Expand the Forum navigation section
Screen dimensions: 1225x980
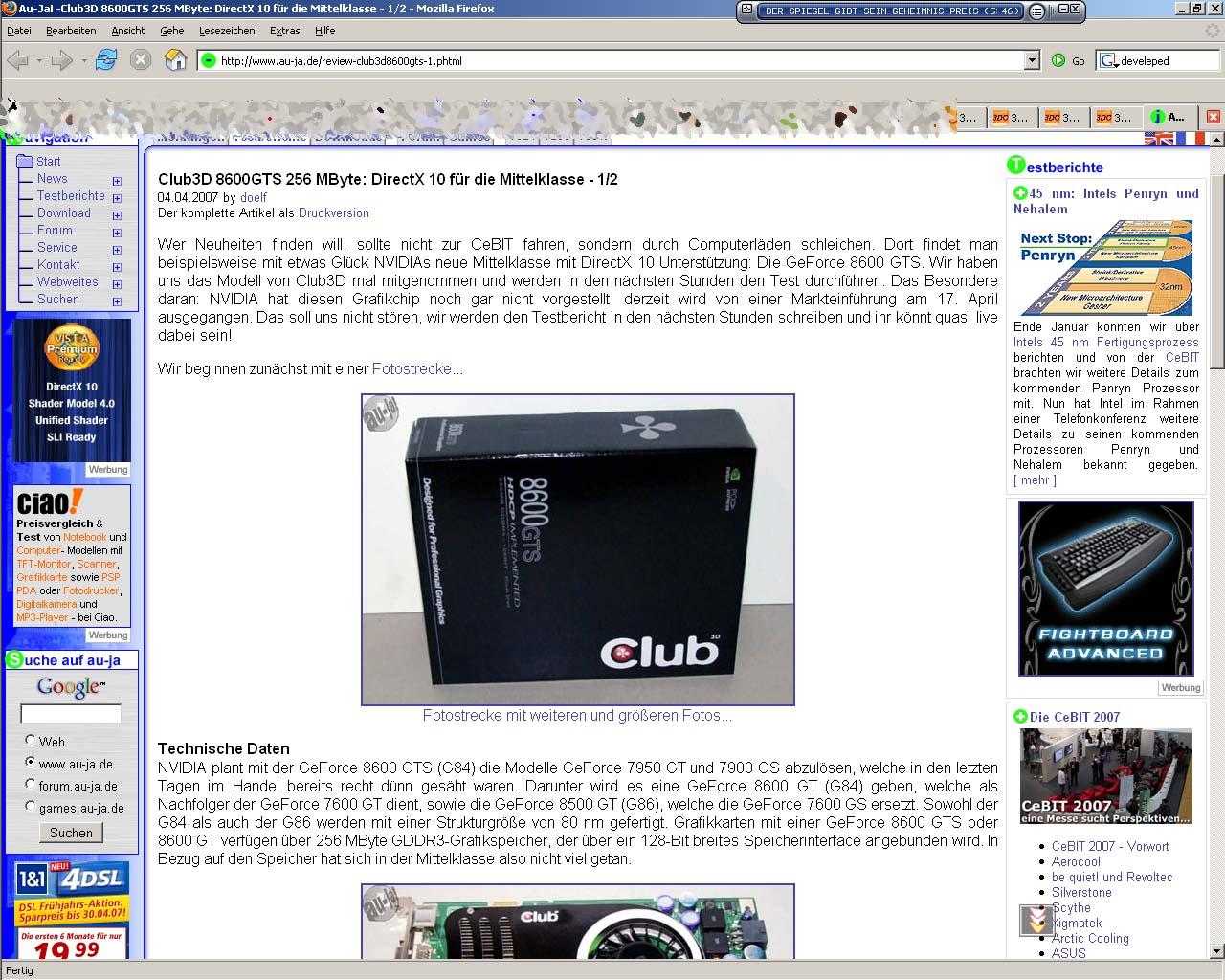(x=117, y=233)
